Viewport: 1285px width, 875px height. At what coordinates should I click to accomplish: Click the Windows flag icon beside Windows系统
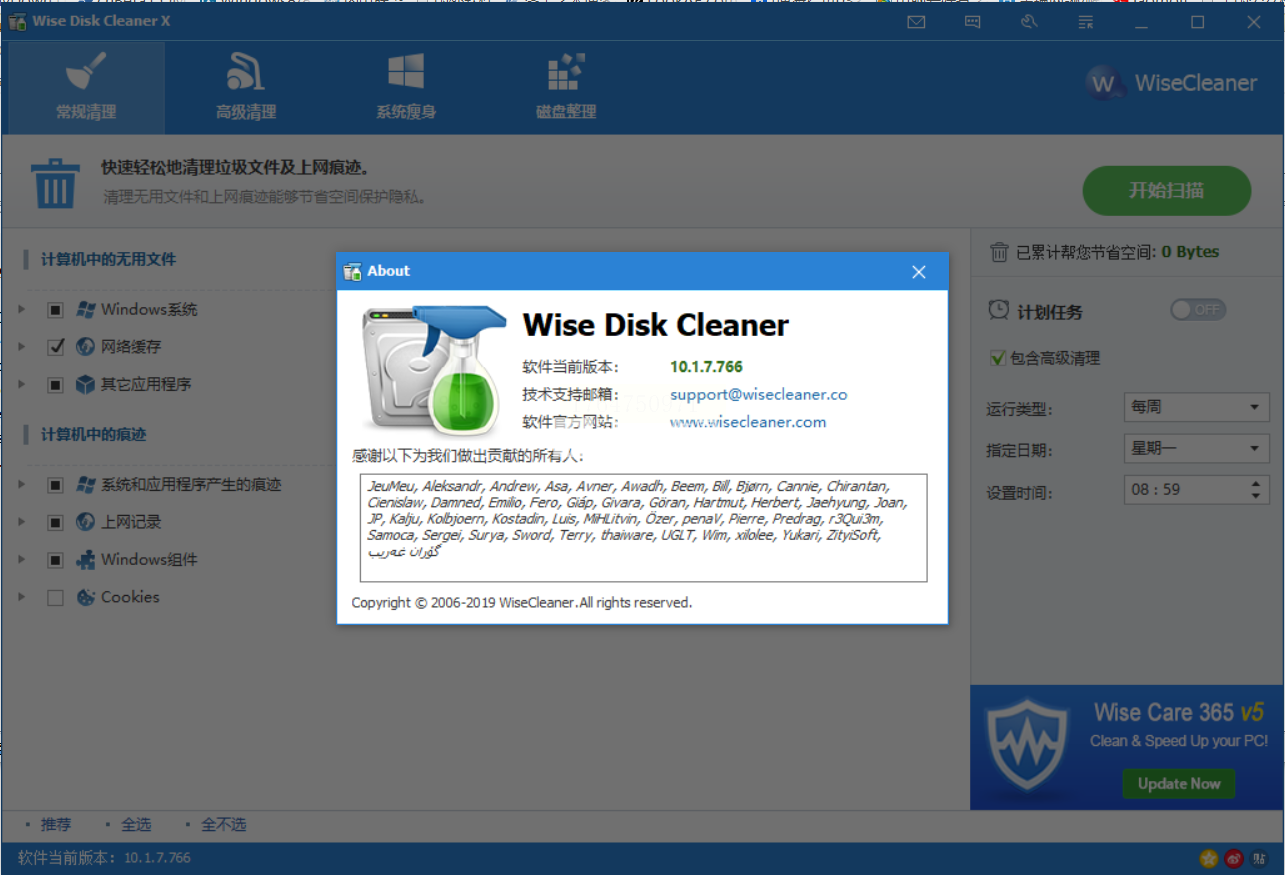pyautogui.click(x=86, y=310)
